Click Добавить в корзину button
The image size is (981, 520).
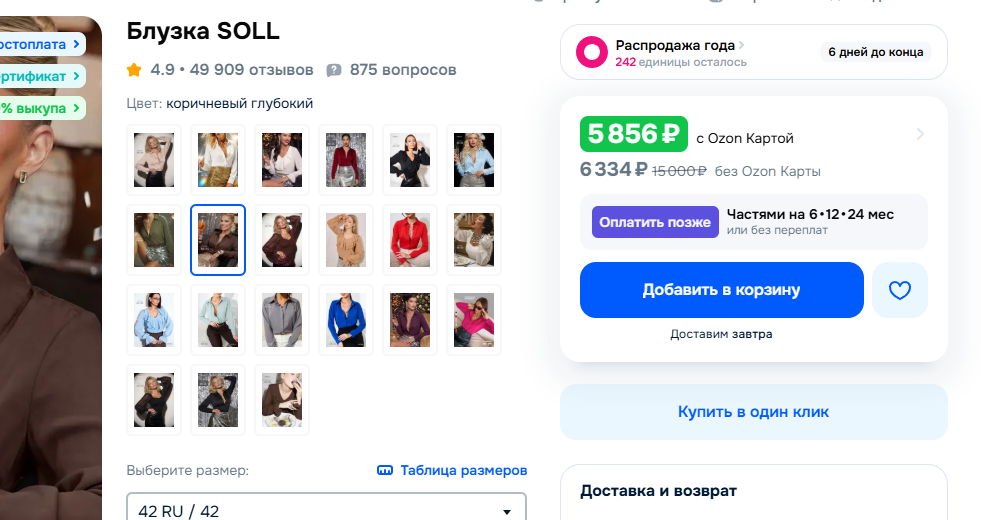click(721, 290)
